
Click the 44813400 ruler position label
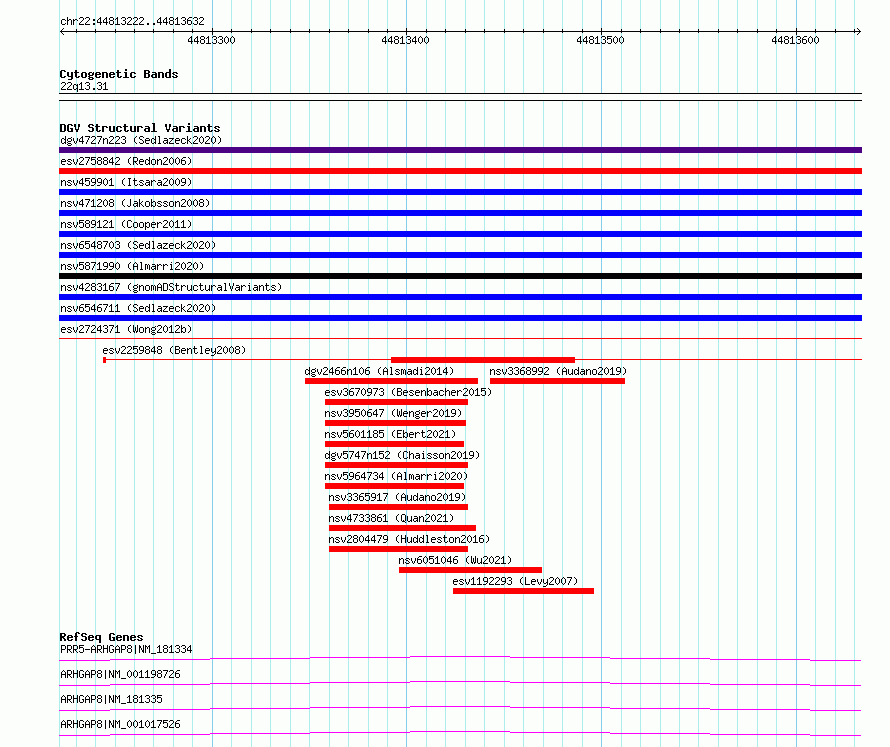(x=405, y=40)
